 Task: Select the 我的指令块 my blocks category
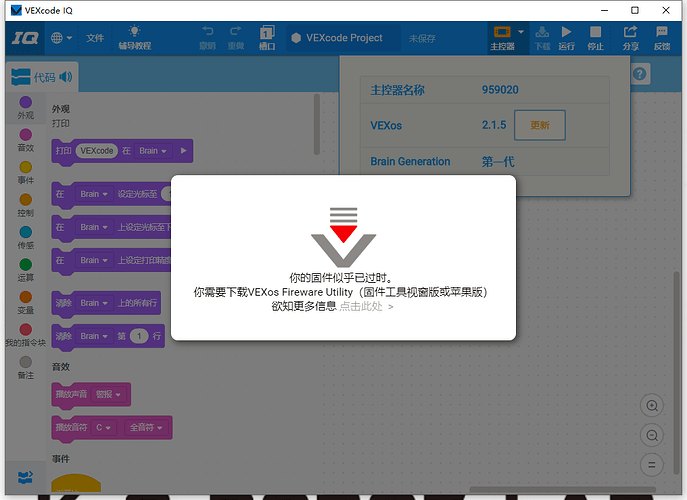point(25,335)
